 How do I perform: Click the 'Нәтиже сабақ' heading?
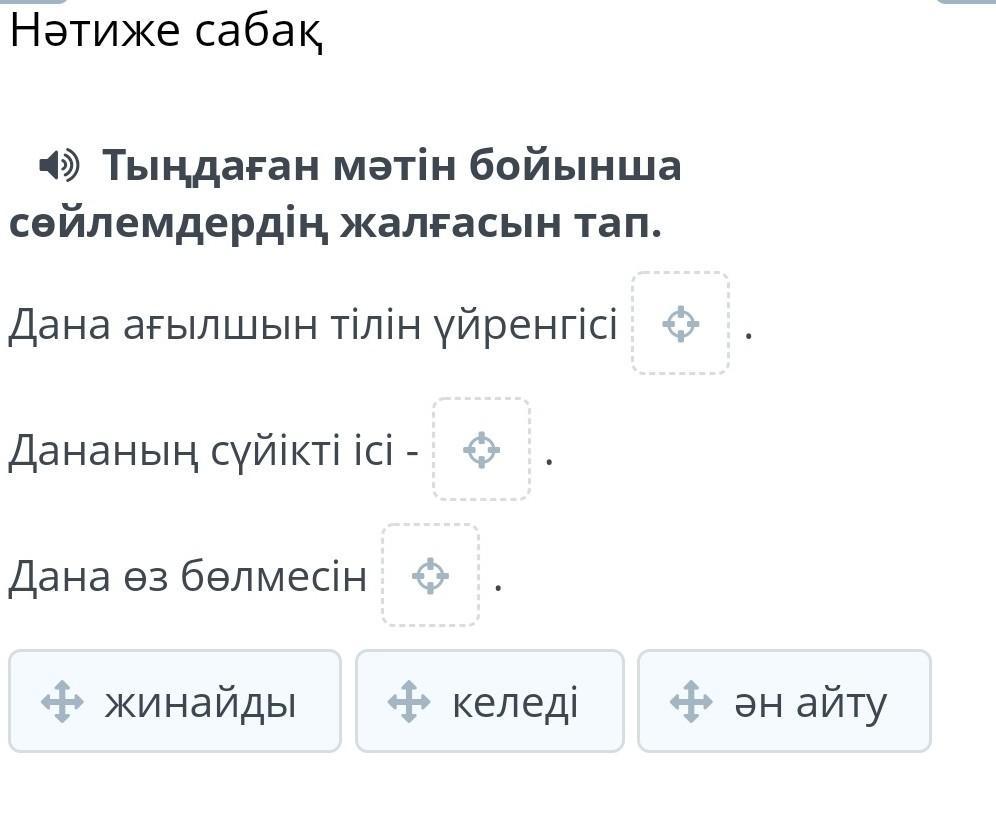(166, 30)
